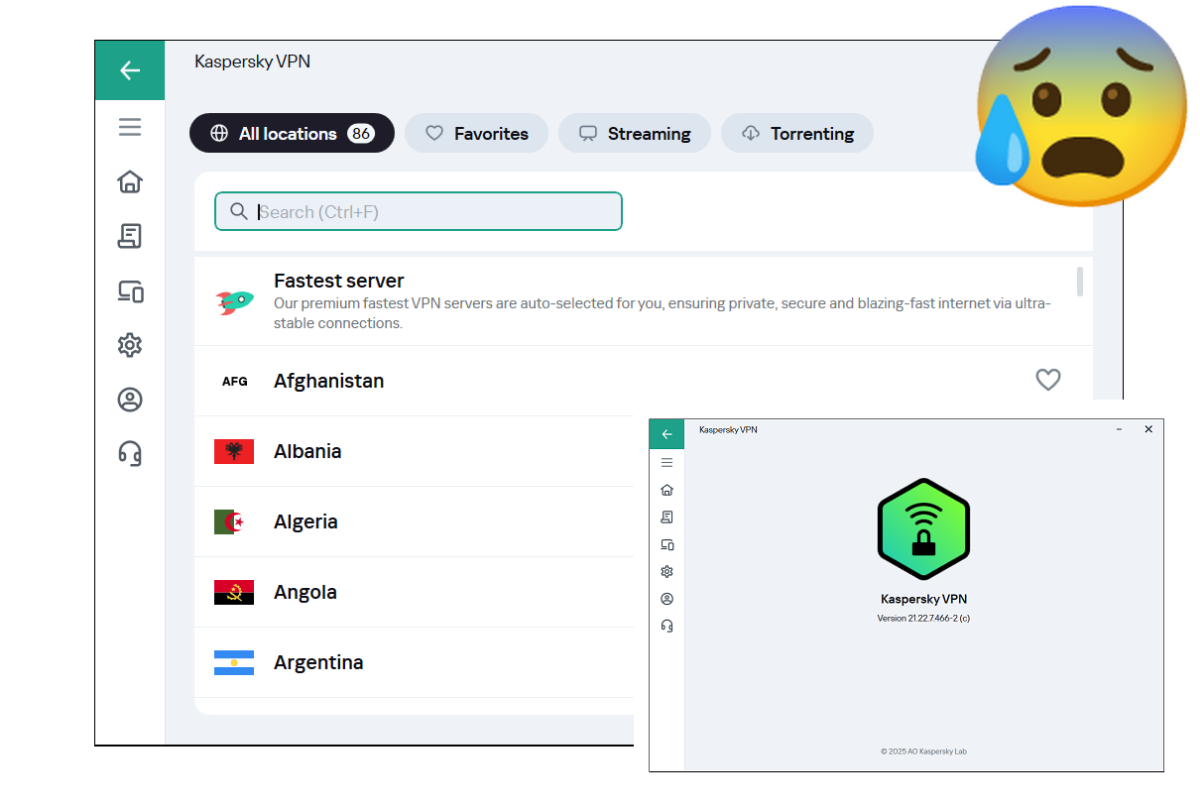
Task: Favorite Afghanistan with the heart icon
Action: [x=1048, y=380]
